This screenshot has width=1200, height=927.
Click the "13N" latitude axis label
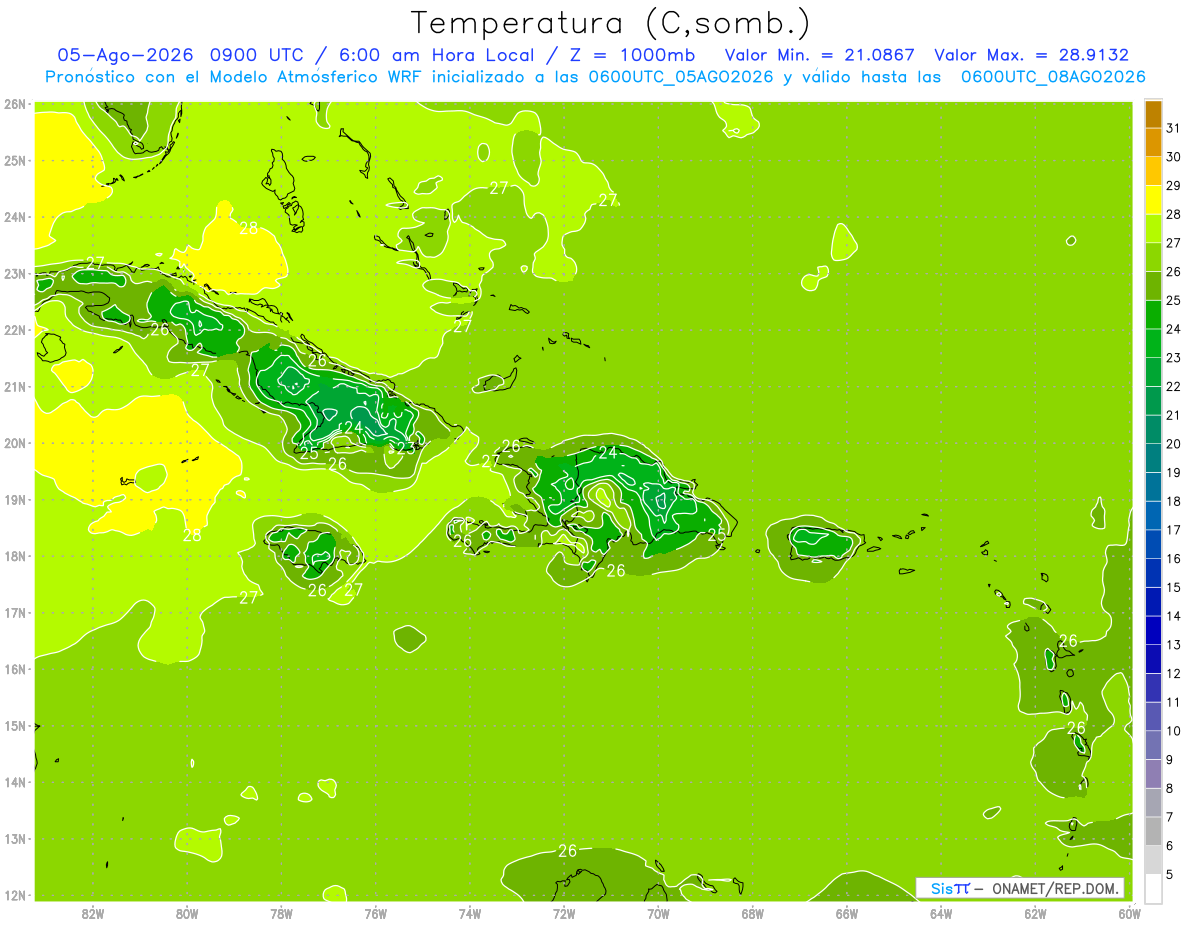coord(15,839)
